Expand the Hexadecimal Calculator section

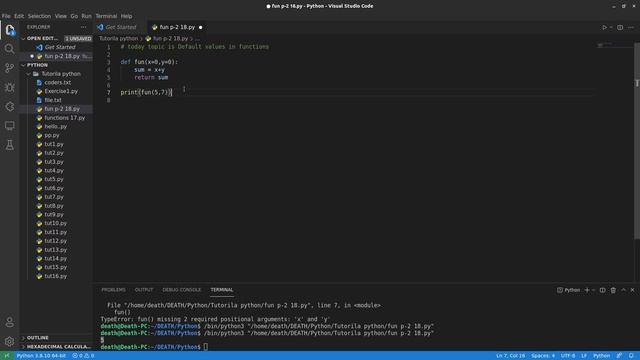(56, 347)
